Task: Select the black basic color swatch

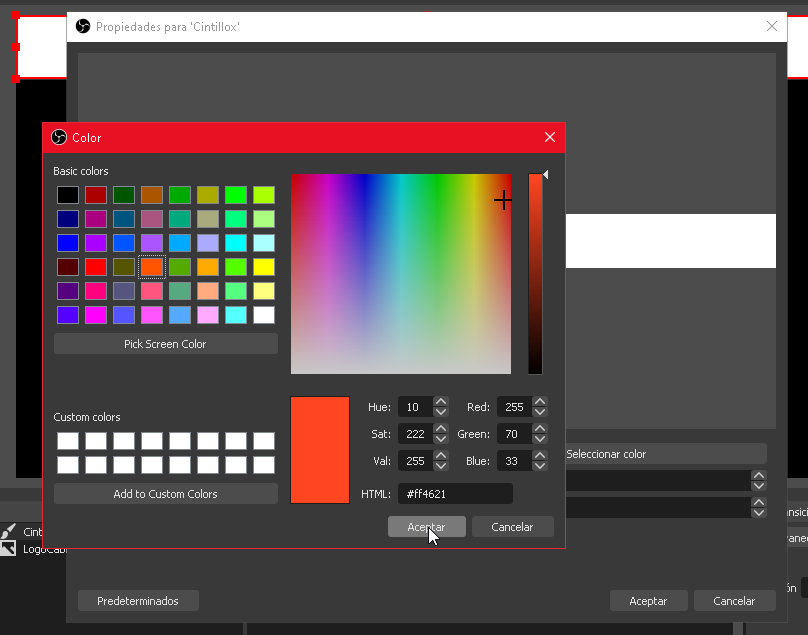Action: pyautogui.click(x=68, y=195)
